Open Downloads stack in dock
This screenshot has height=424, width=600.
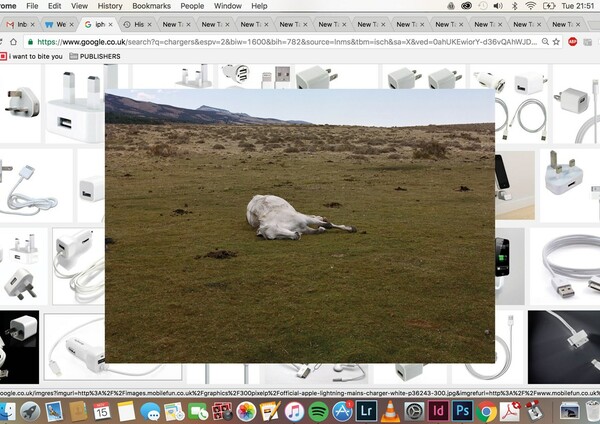pyautogui.click(x=569, y=411)
